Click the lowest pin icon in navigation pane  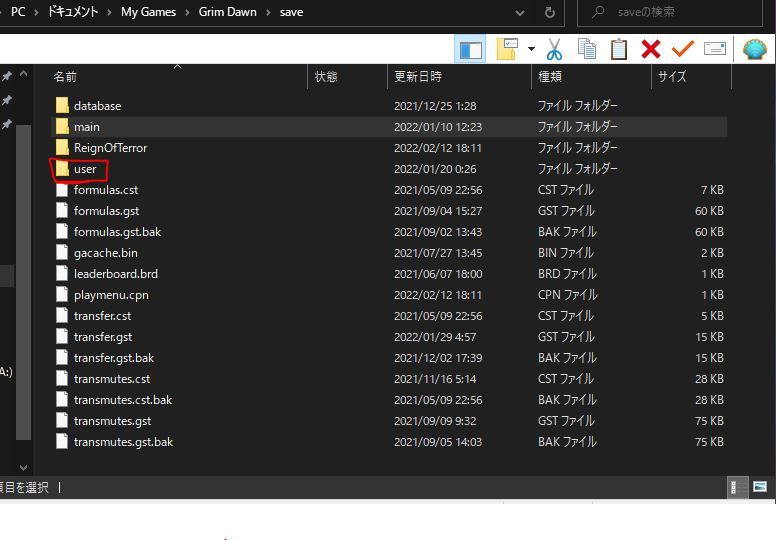7,124
